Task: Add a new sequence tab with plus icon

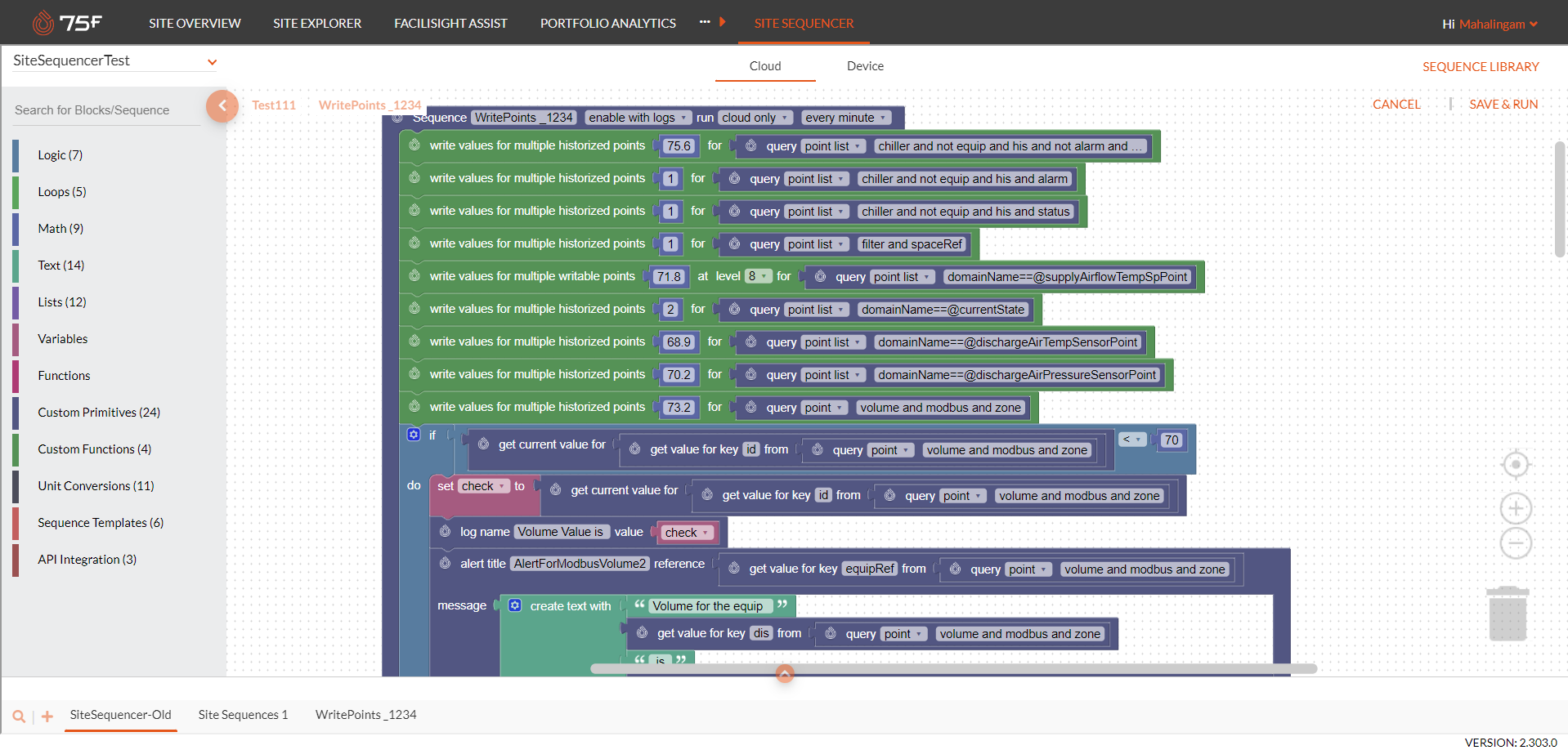Action: point(47,717)
